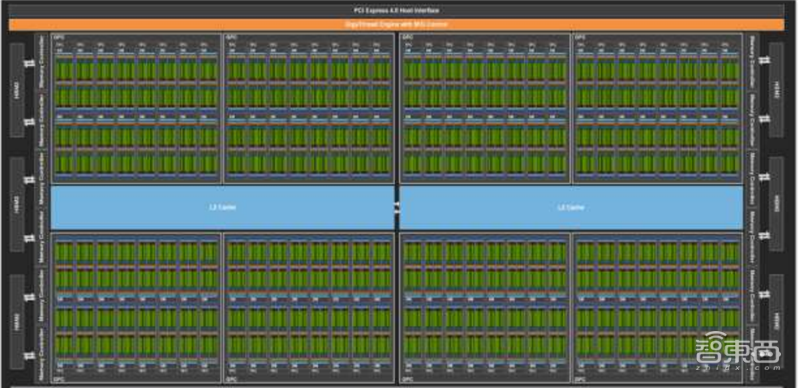800x388 pixels.
Task: Click the zhidx watermark logo
Action: [738, 347]
